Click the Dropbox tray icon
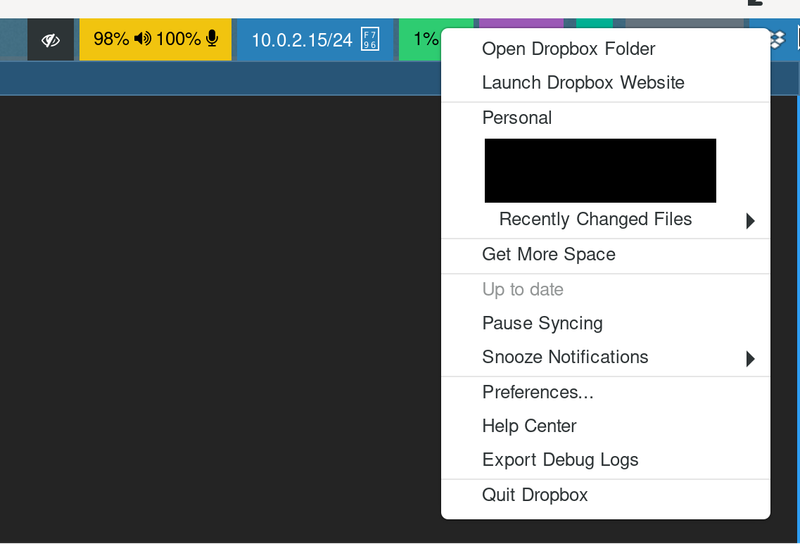 point(777,40)
